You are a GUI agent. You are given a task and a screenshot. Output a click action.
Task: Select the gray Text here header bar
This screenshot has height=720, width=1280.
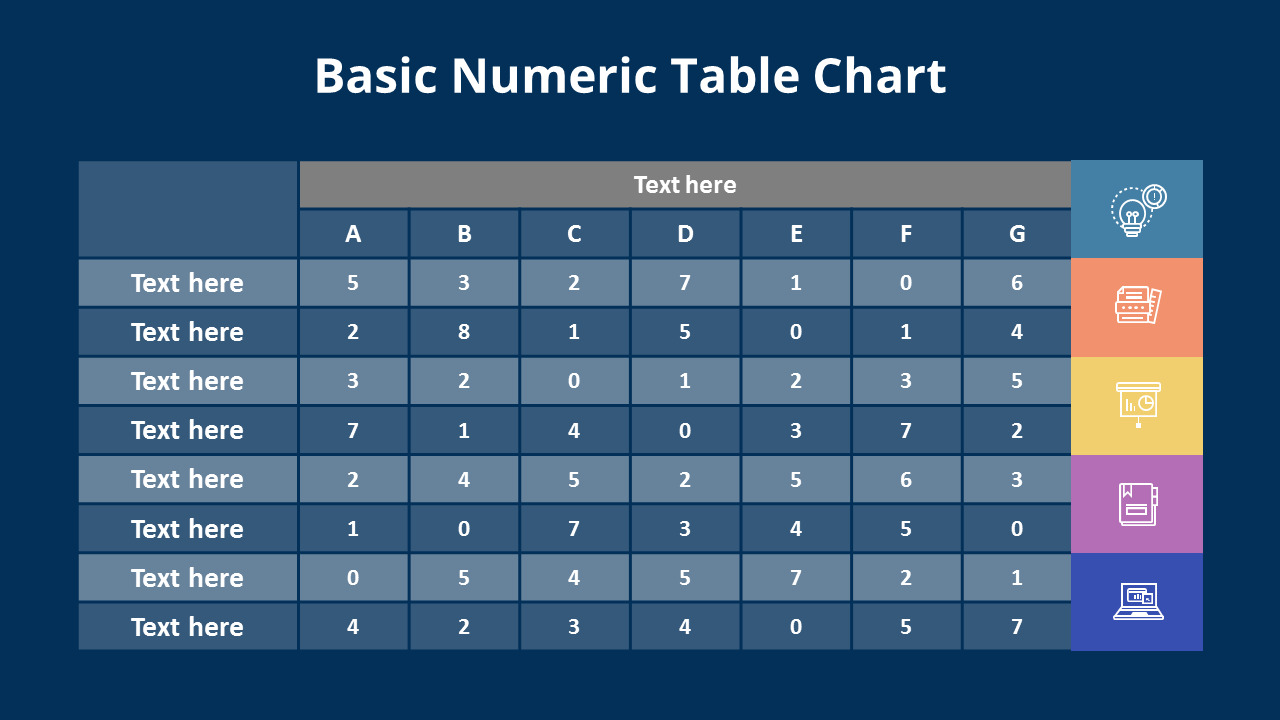tap(685, 185)
